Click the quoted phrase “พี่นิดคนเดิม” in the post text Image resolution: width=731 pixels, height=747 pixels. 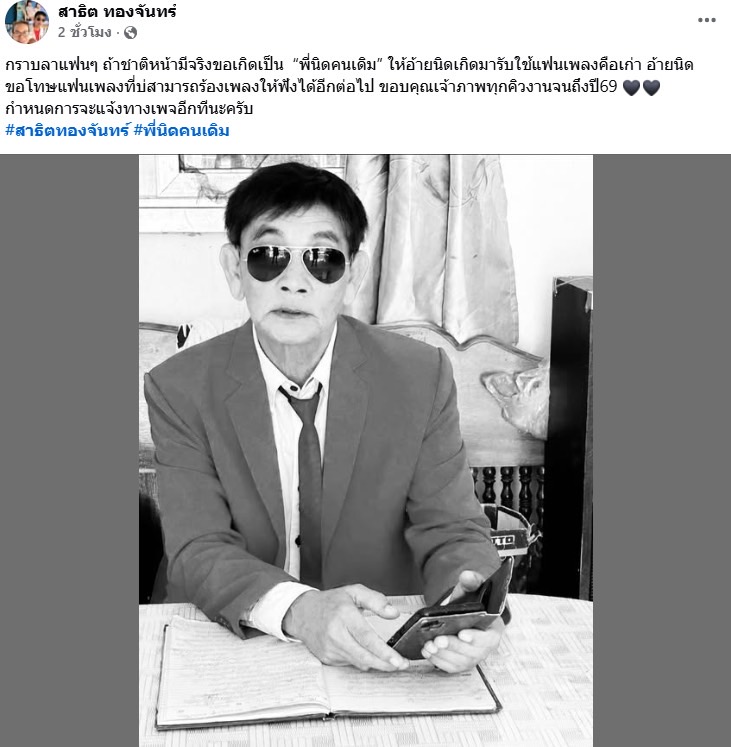coord(338,64)
